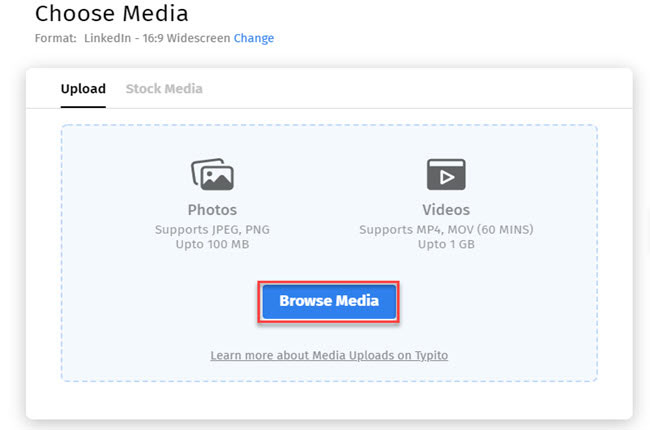Click the 'Supports JPEG, PNG' text
The width and height of the screenshot is (650, 430).
[x=212, y=230]
